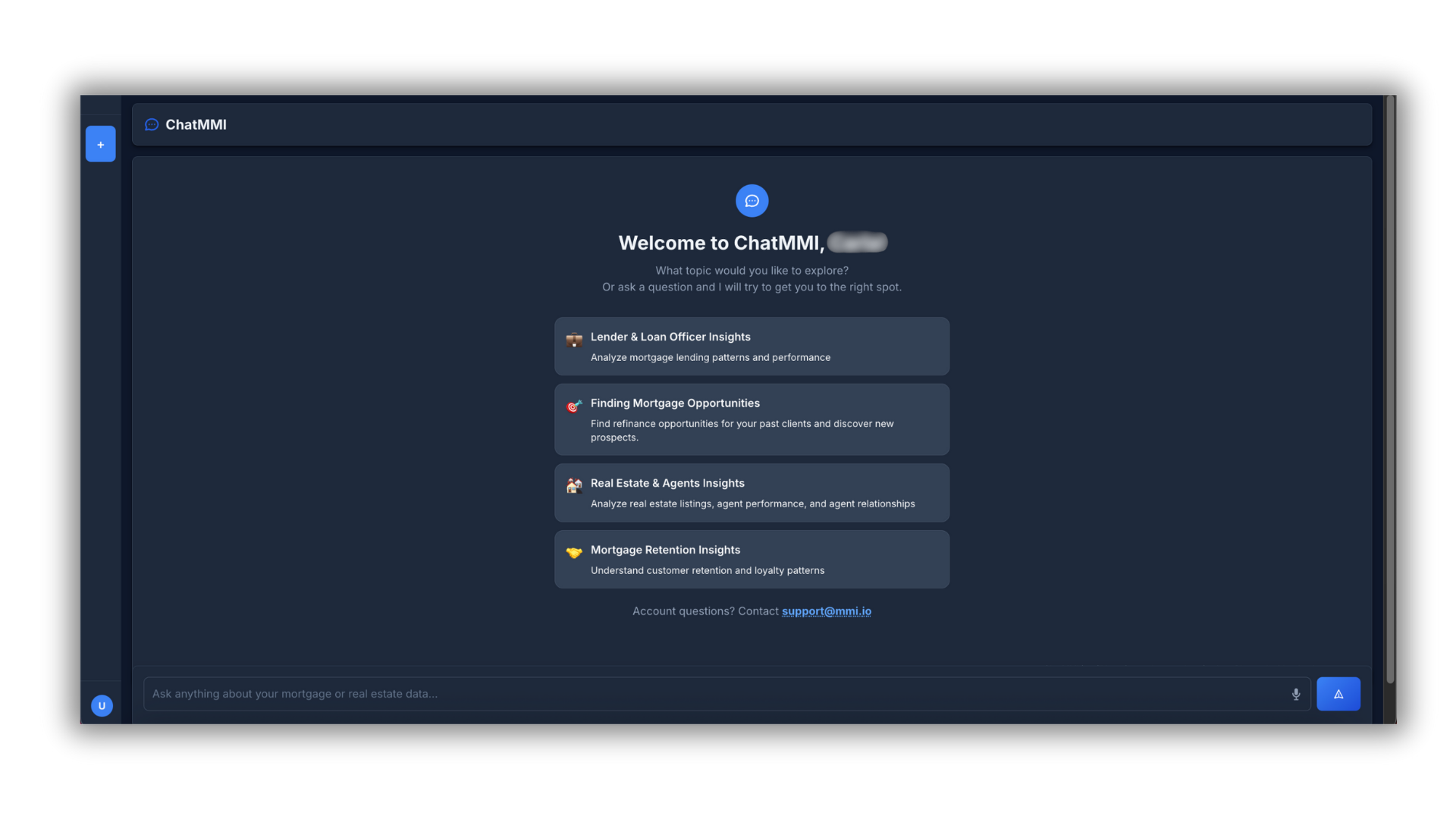Click the Welcome to ChatMMI heading
The width and height of the screenshot is (1456, 819).
tap(720, 243)
